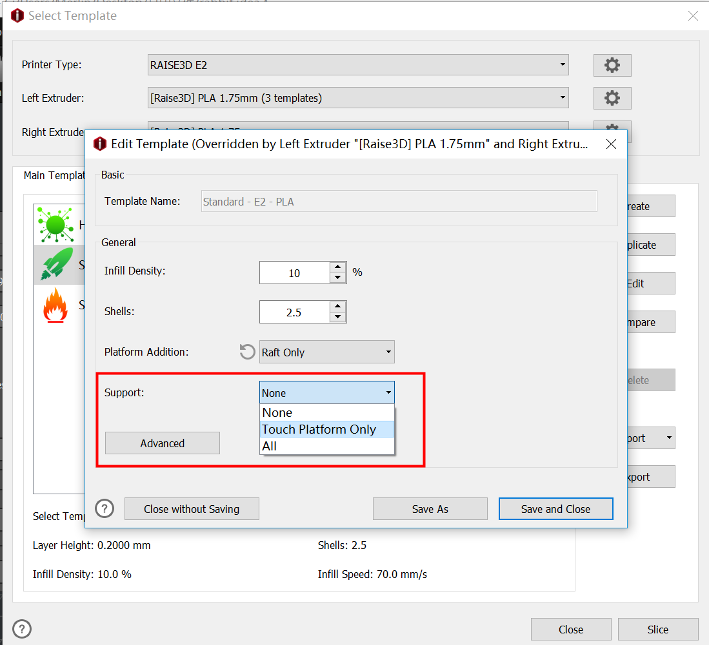Screen dimensions: 710x645
Task: Choose All in the Support list
Action: tap(327, 446)
